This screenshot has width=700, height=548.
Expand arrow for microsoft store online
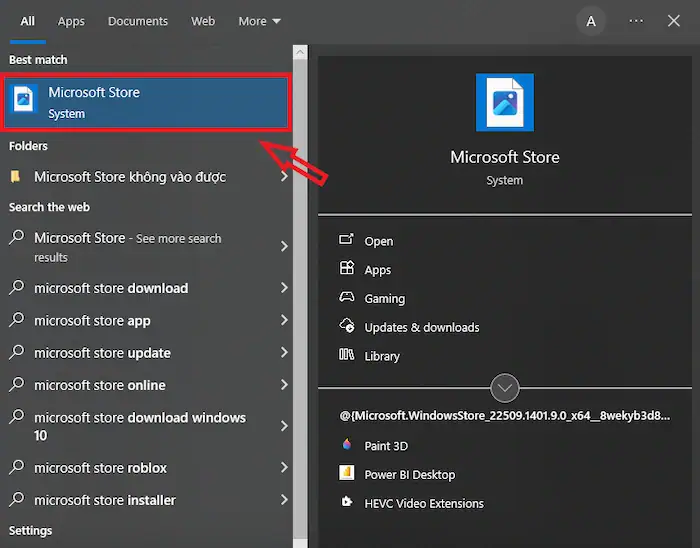pos(284,385)
